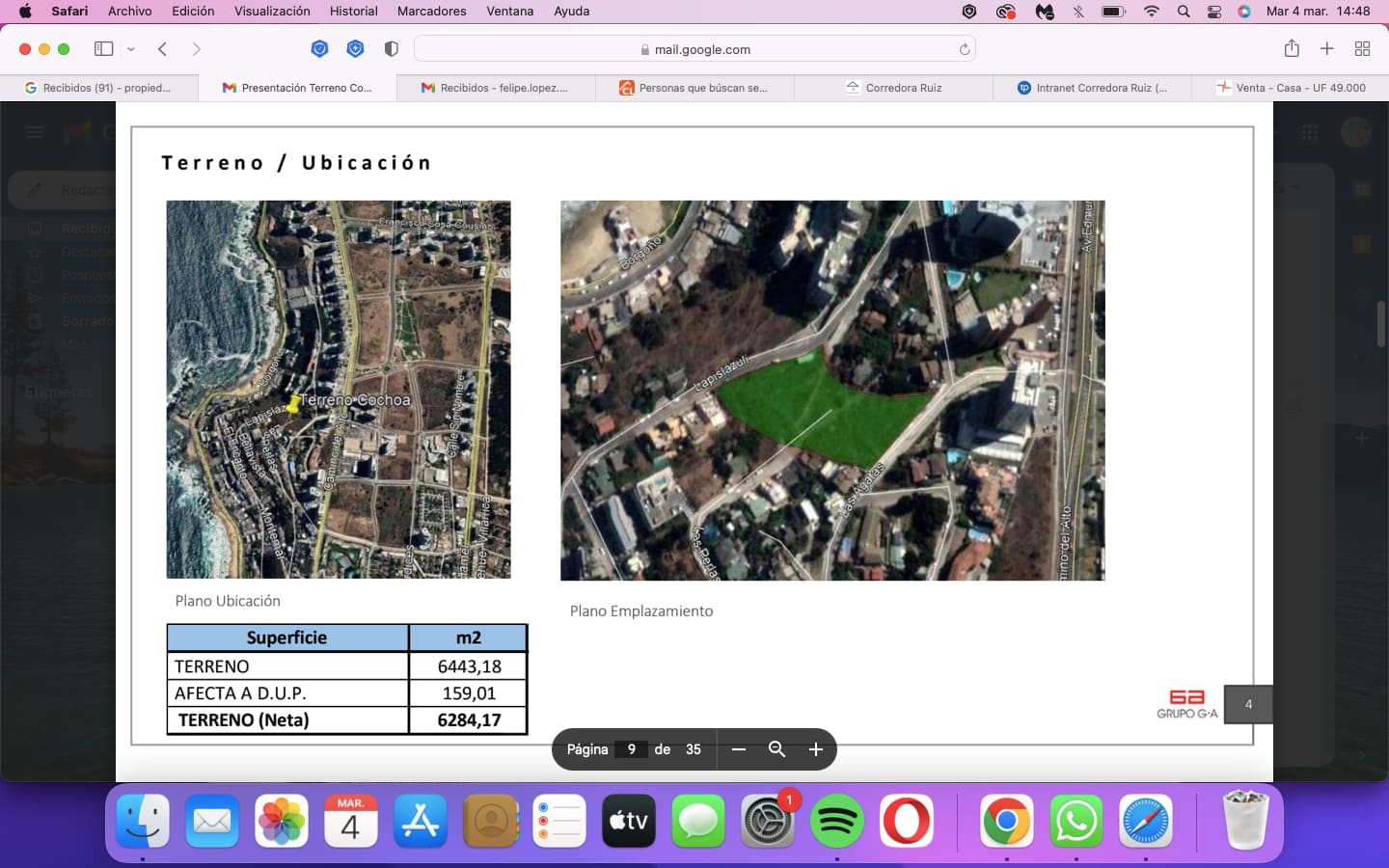This screenshot has width=1389, height=868.
Task: Switch to Presentación Terreno Co... tab
Action: tap(297, 88)
